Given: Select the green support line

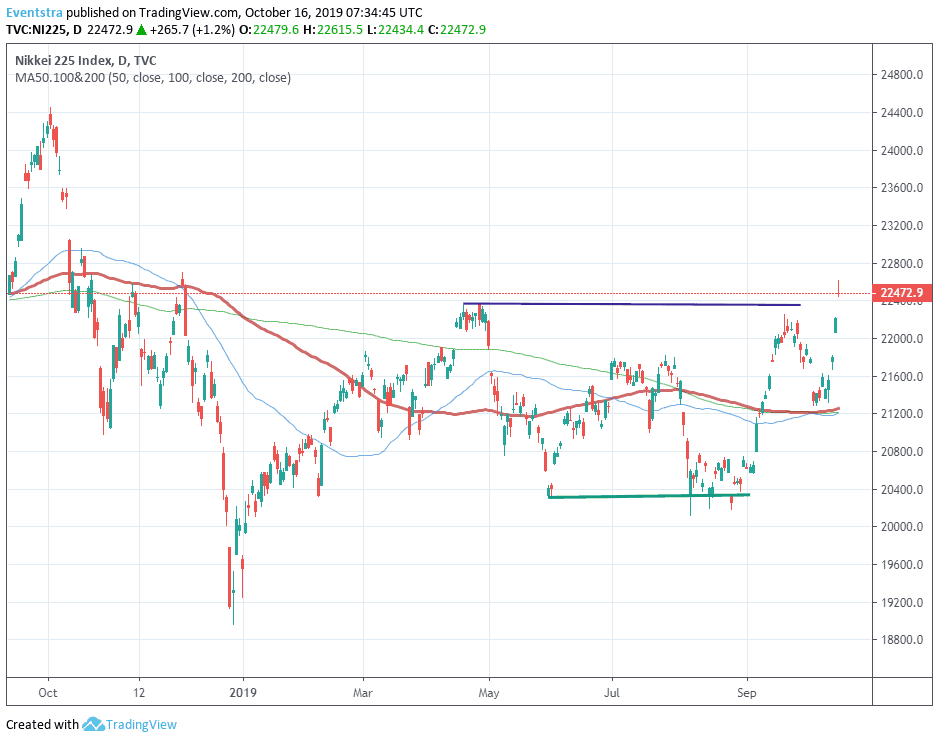Looking at the screenshot, I should 649,496.
